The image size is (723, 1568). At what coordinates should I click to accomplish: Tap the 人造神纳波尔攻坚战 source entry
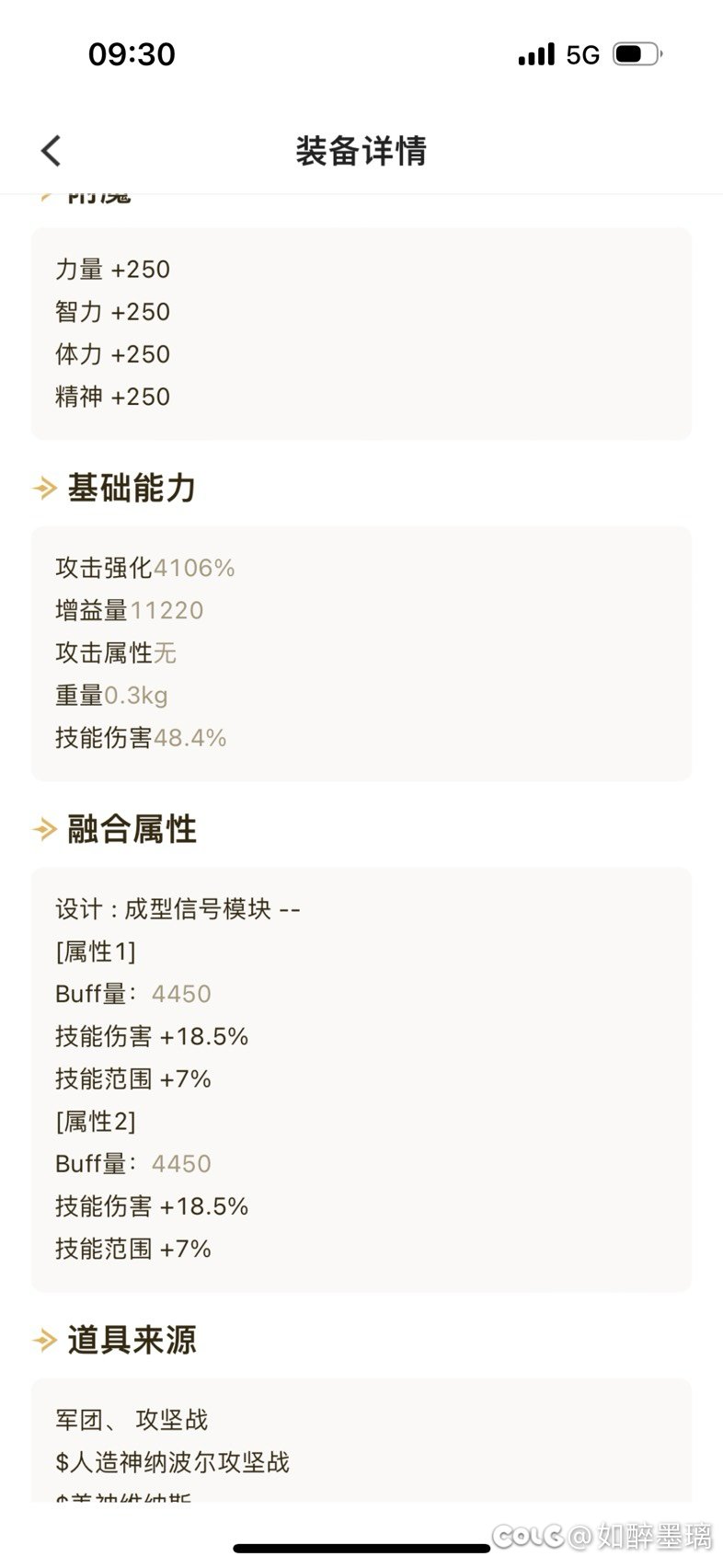(173, 1462)
